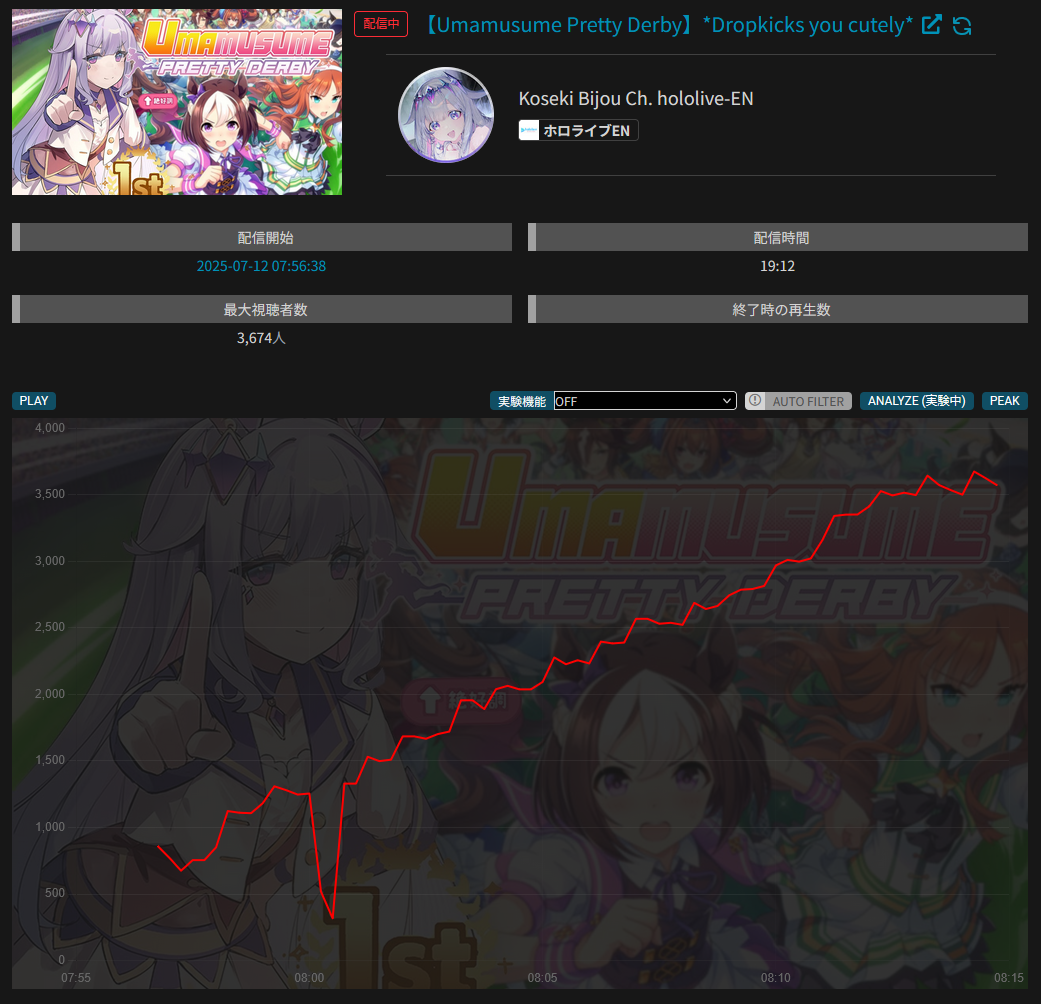Click the stream thumbnail image

(177, 102)
